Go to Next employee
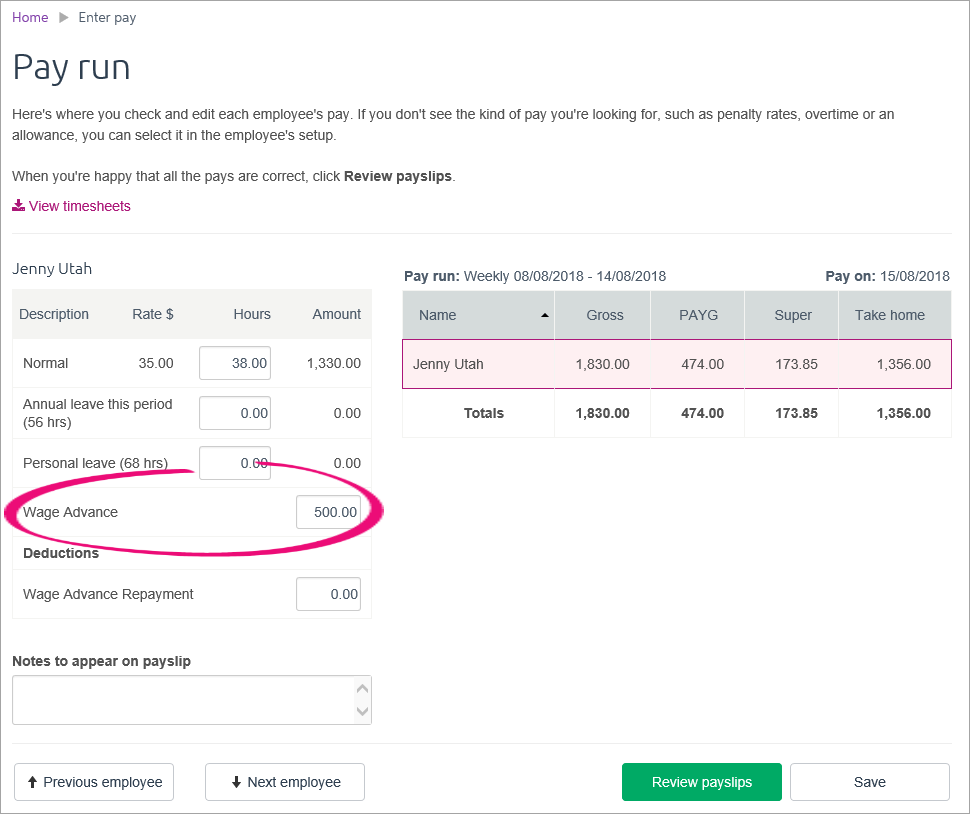970x814 pixels. (285, 782)
